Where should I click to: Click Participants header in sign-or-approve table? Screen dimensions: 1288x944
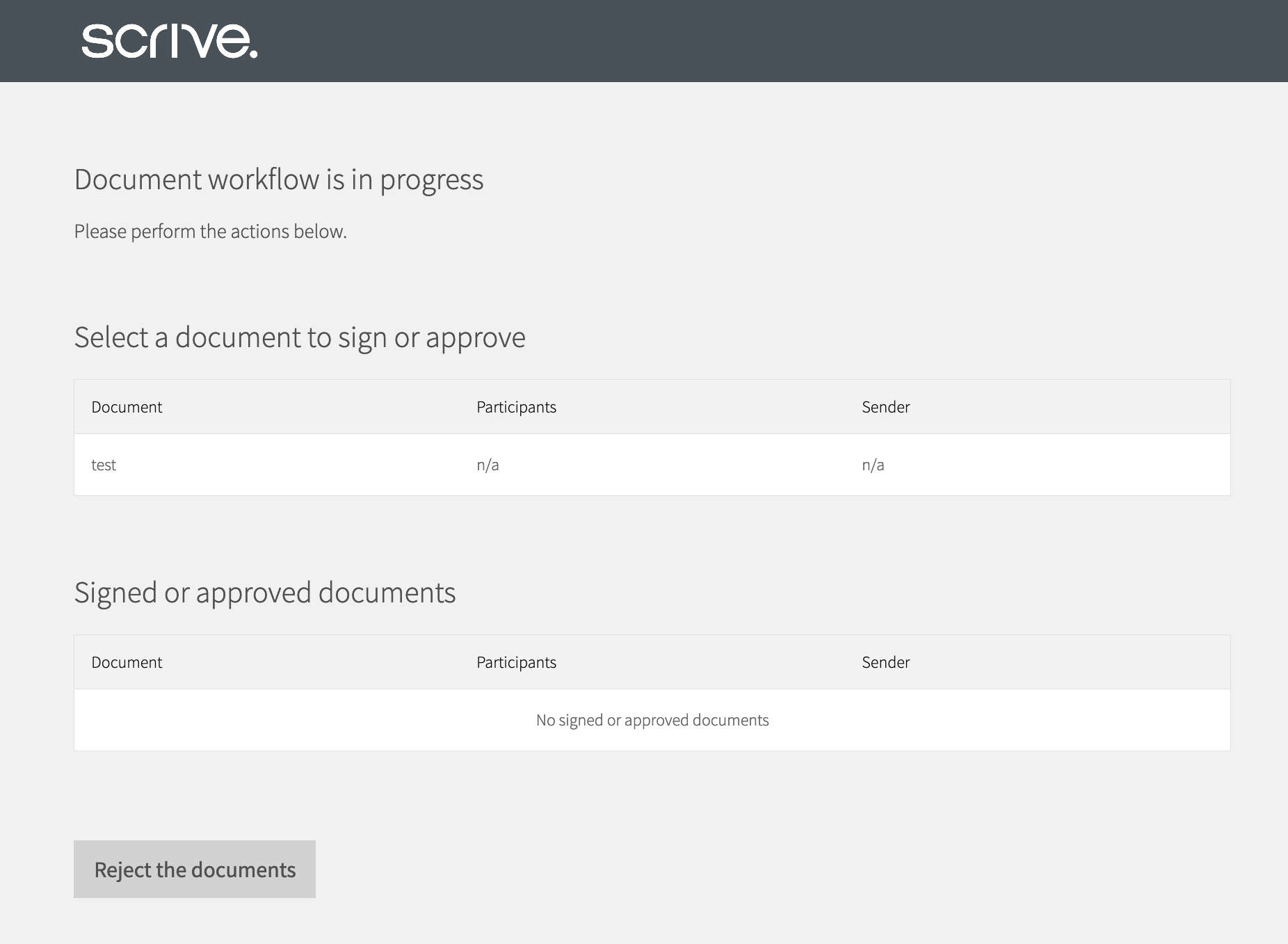point(516,407)
